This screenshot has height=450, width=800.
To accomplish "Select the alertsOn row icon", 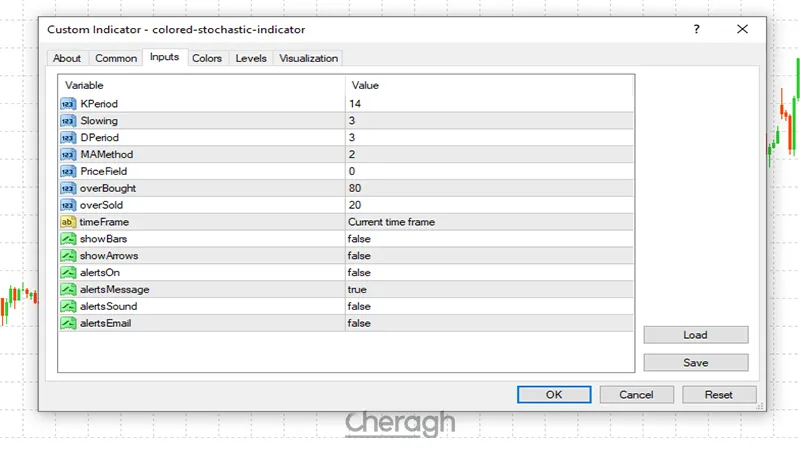I will click(68, 273).
